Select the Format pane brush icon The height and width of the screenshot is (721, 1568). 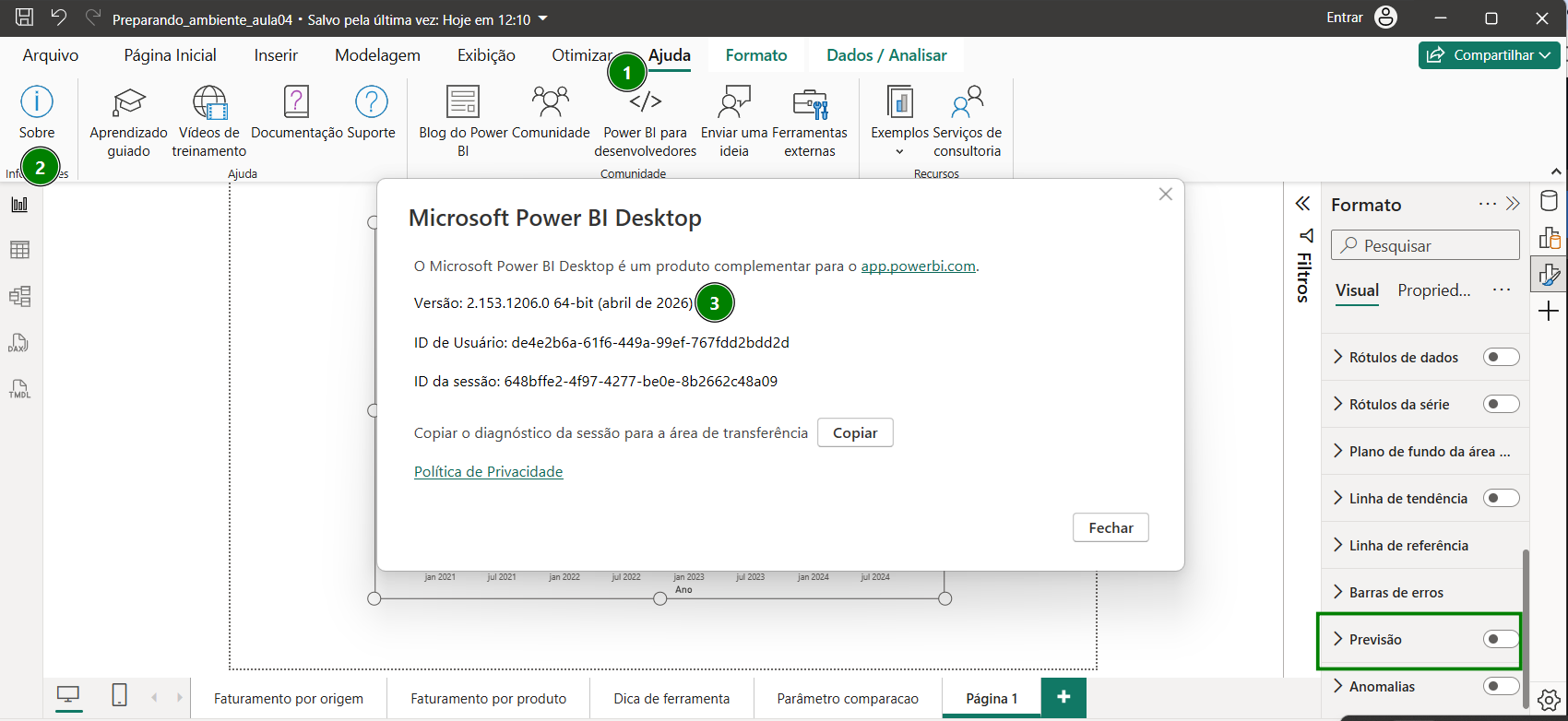(x=1550, y=275)
